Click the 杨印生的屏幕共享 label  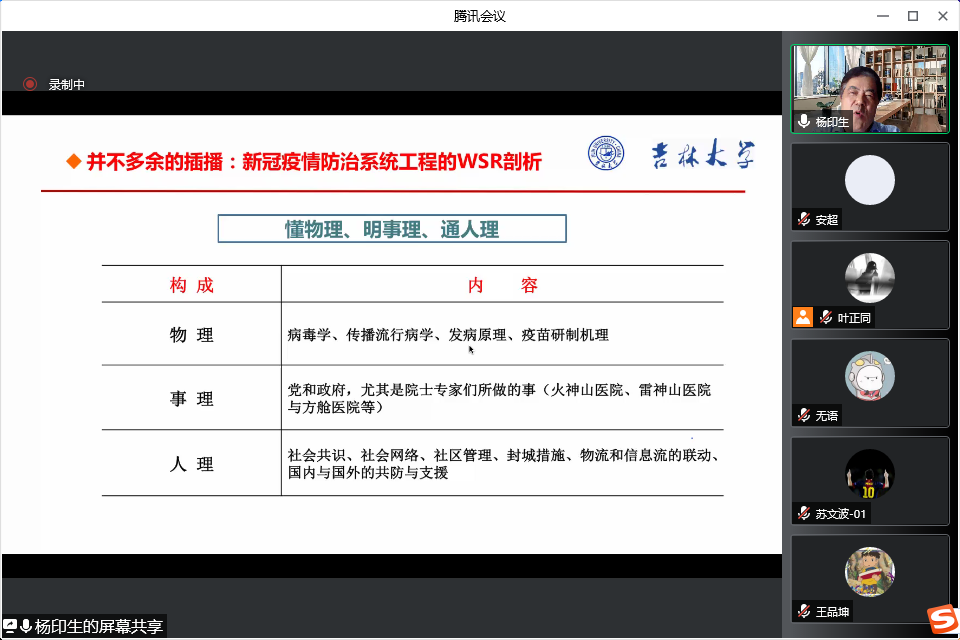(98, 627)
